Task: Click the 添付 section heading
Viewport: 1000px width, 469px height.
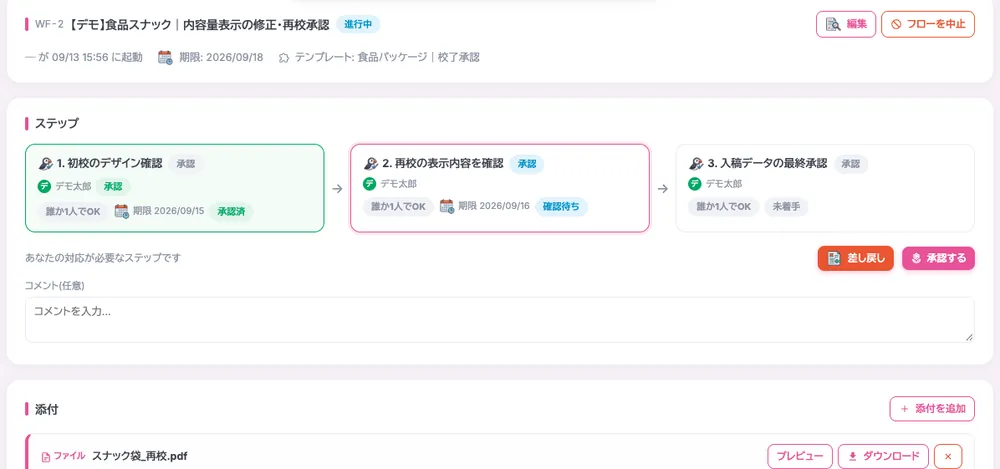Action: (x=46, y=410)
